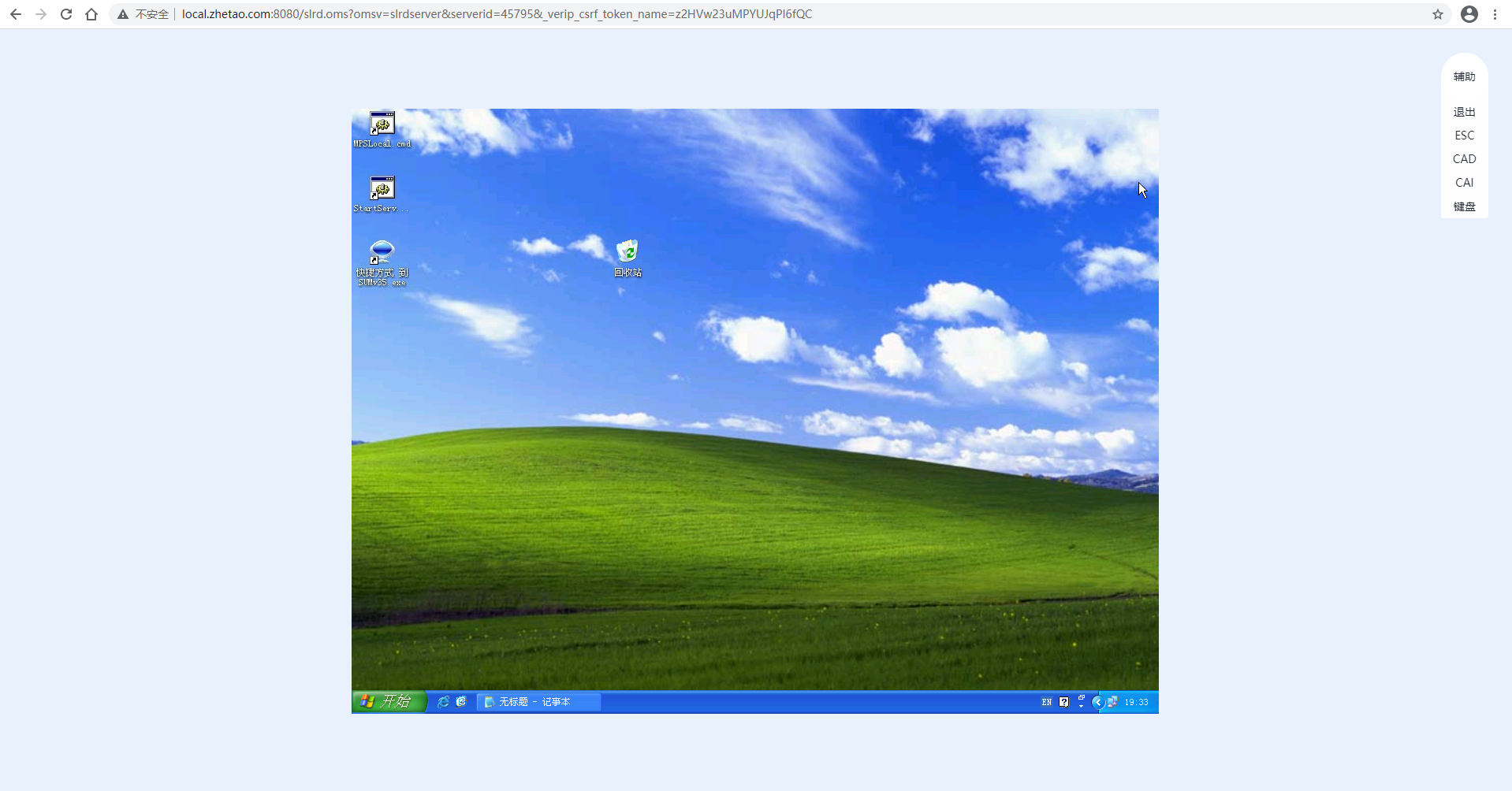This screenshot has width=1512, height=791.
Task: Open the browser three-dot menu
Action: [x=1495, y=14]
